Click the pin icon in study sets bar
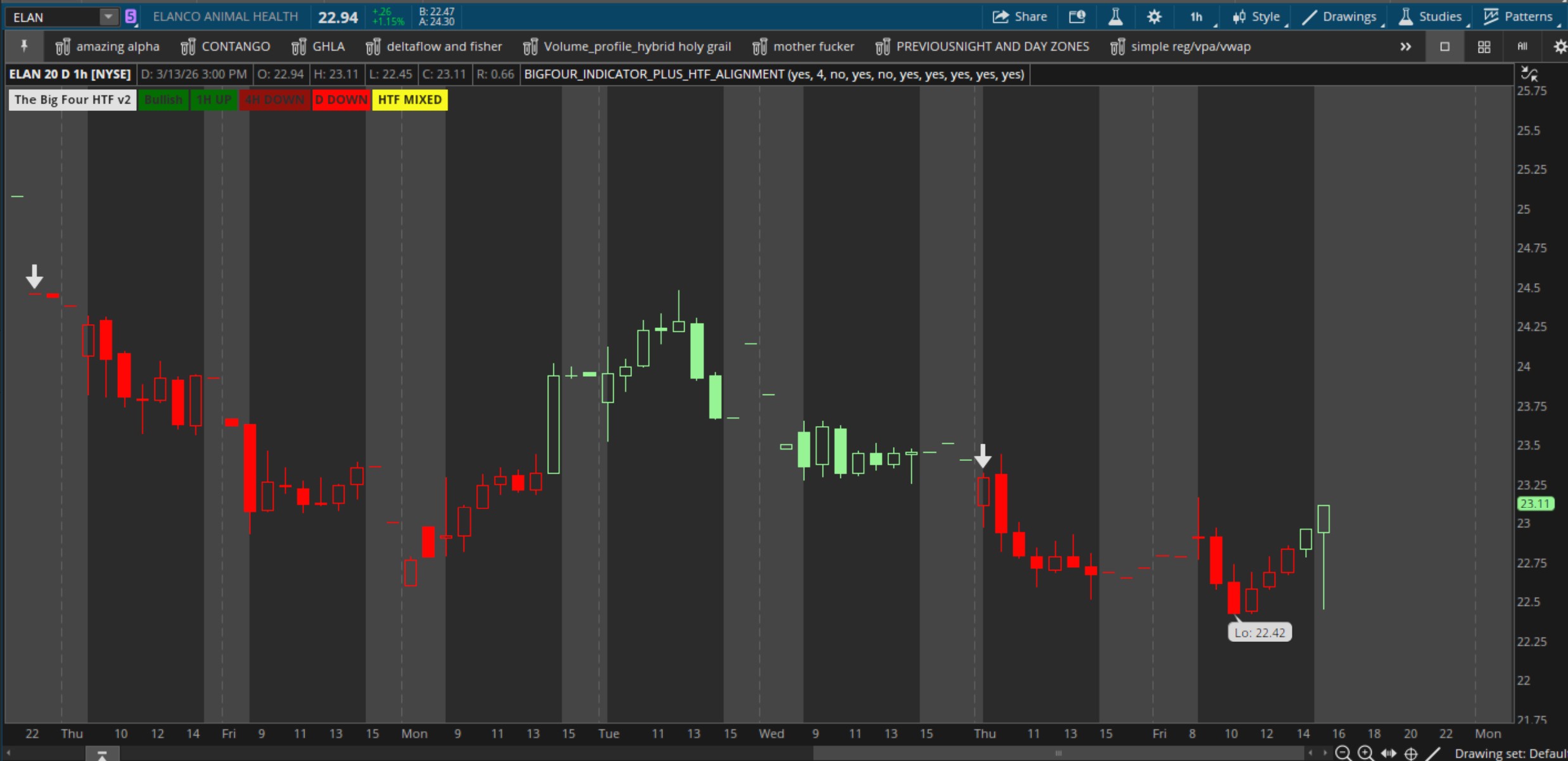This screenshot has height=761, width=1568. 24,46
